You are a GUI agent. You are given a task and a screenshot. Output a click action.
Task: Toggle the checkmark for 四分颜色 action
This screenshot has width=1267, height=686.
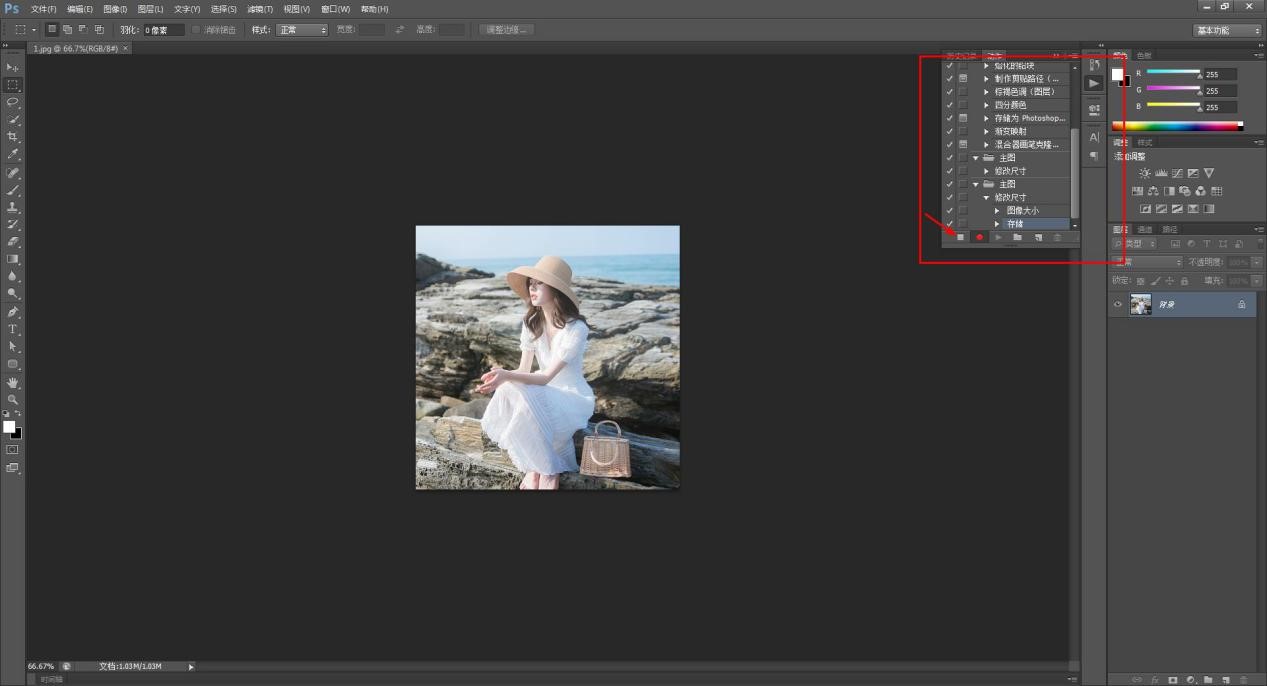click(x=949, y=105)
